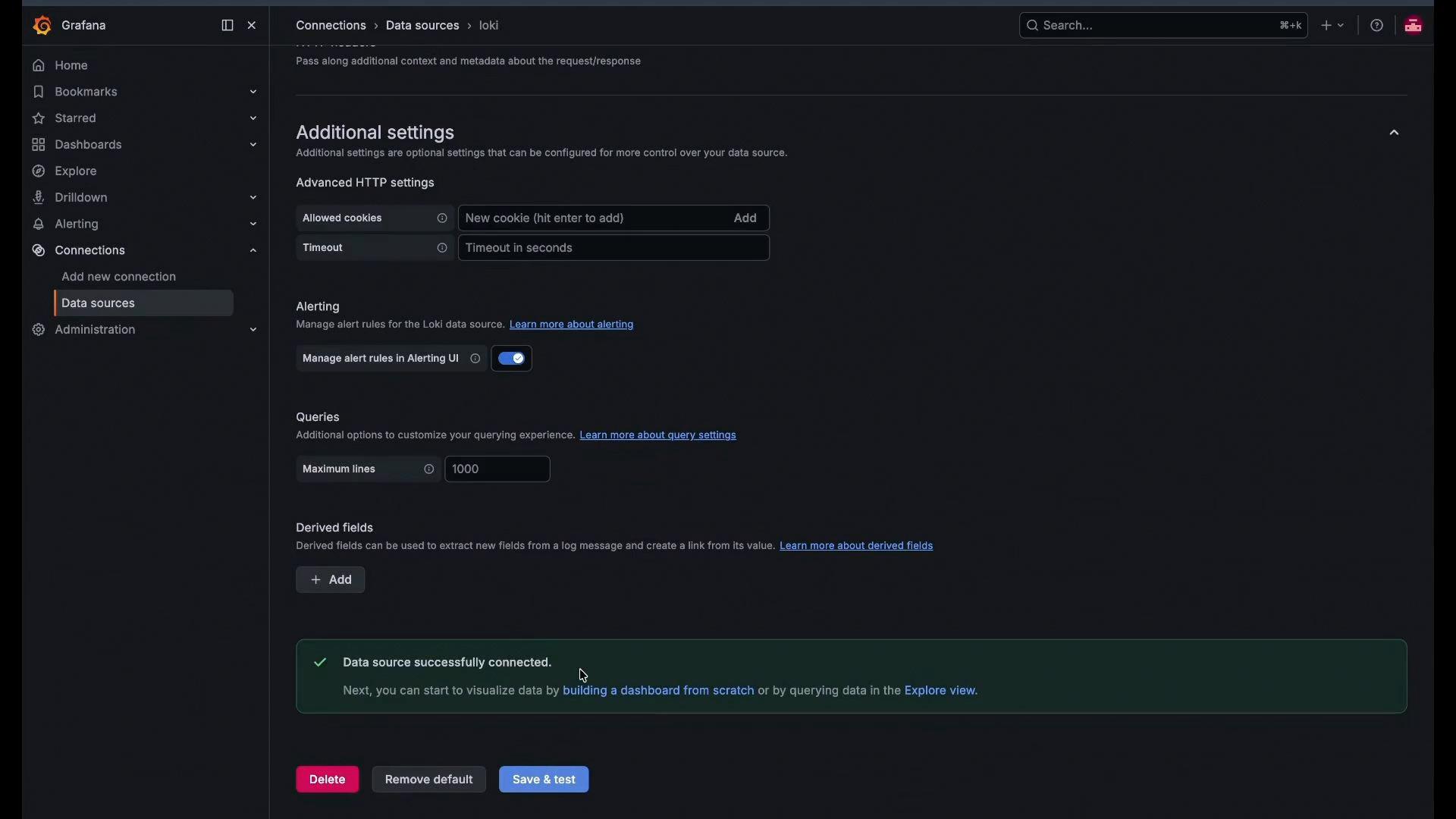
Task: Open the user profile avatar
Action: [x=1414, y=26]
